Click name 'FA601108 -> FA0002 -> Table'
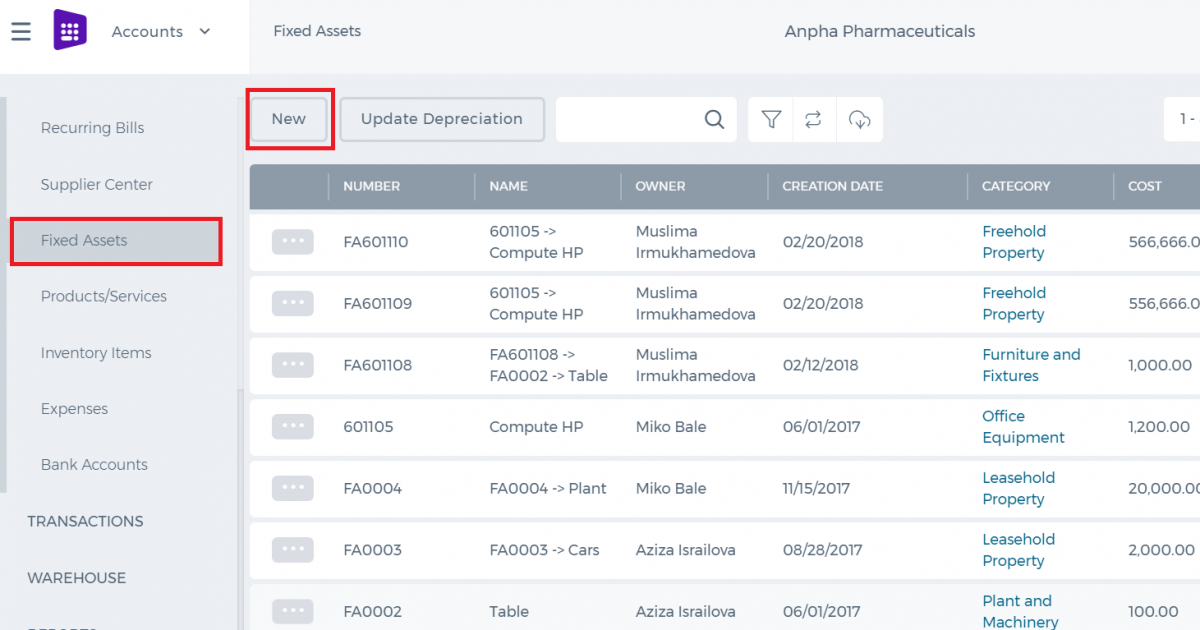 548,365
